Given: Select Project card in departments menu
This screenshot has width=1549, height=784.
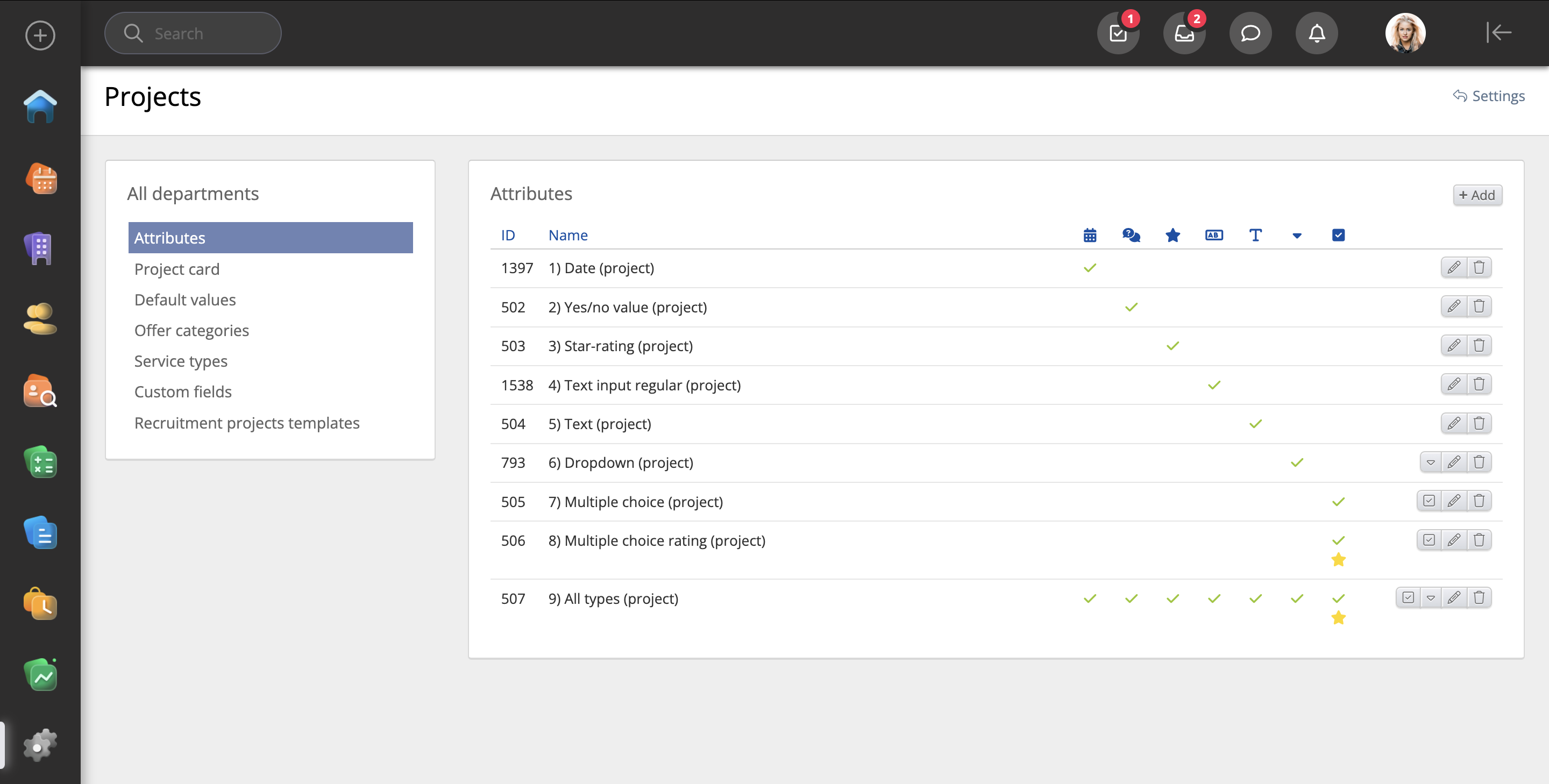Looking at the screenshot, I should [x=177, y=269].
